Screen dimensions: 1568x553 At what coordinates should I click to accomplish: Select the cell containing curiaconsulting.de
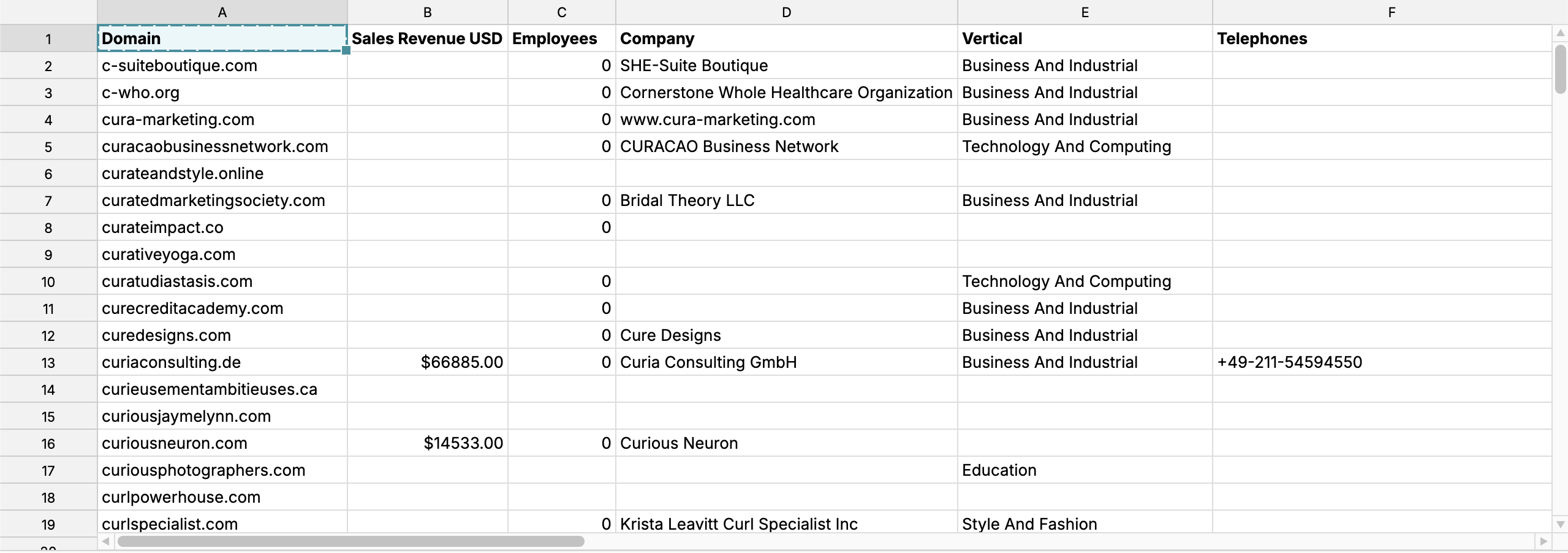(x=222, y=362)
